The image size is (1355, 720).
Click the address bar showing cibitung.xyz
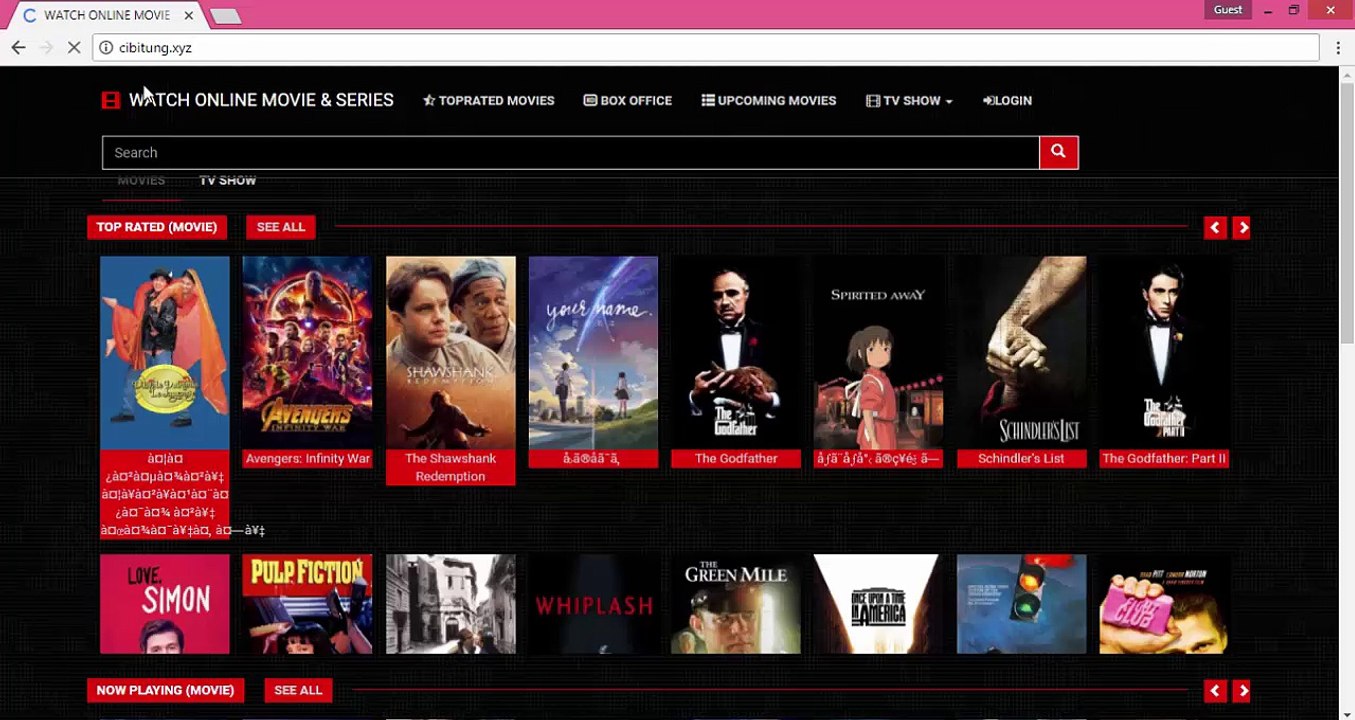706,47
